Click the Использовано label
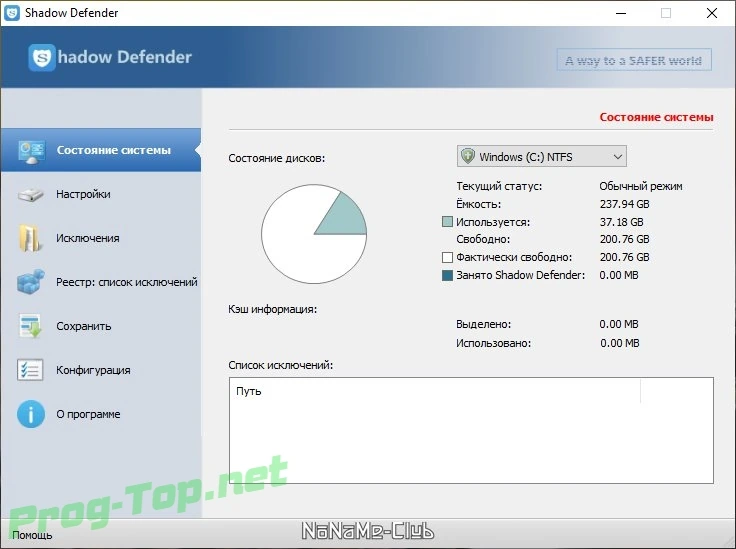Screen dimensions: 736x549 click(x=493, y=343)
